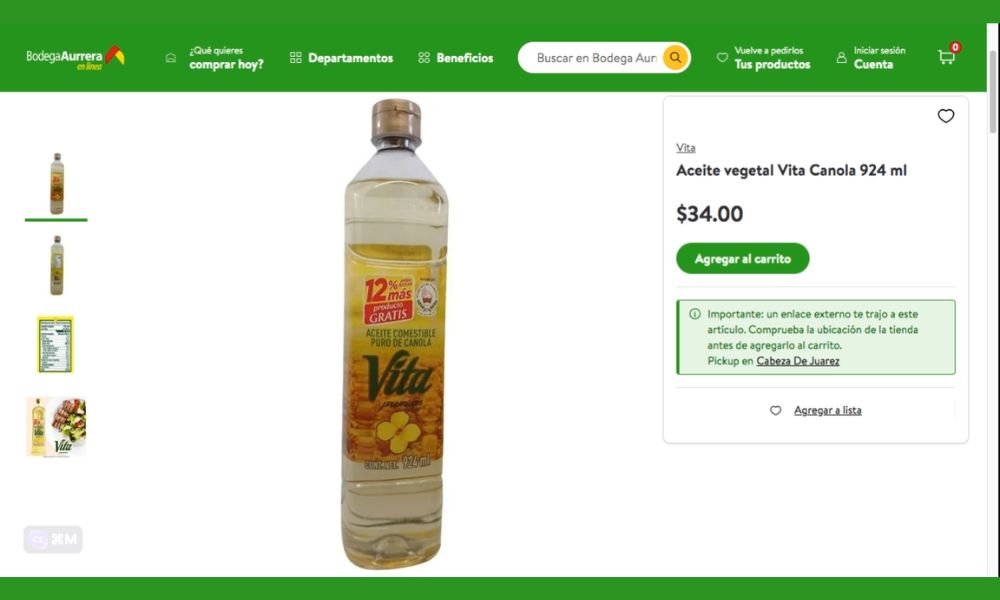Open the shopping cart icon

click(x=946, y=57)
